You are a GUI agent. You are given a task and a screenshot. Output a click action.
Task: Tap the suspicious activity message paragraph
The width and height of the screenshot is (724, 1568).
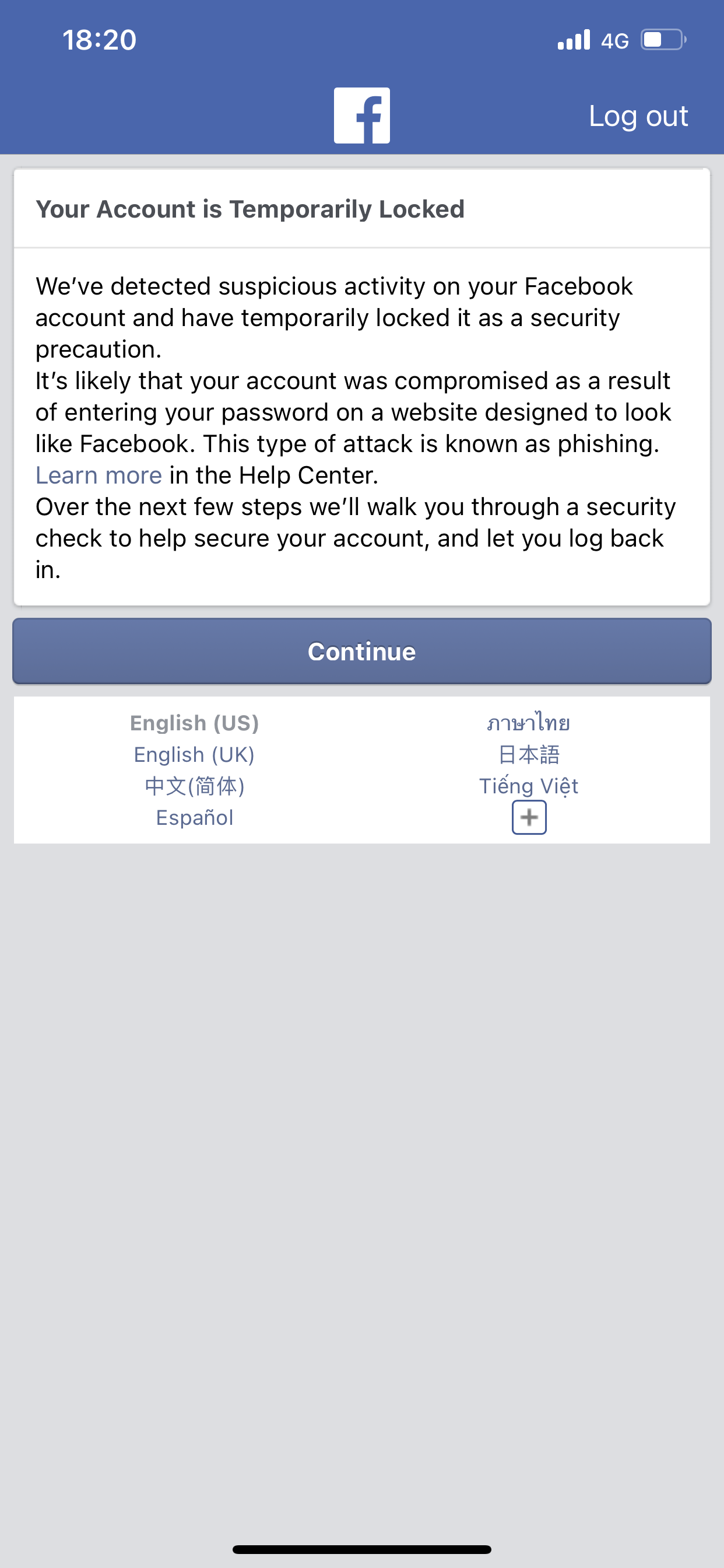click(333, 318)
